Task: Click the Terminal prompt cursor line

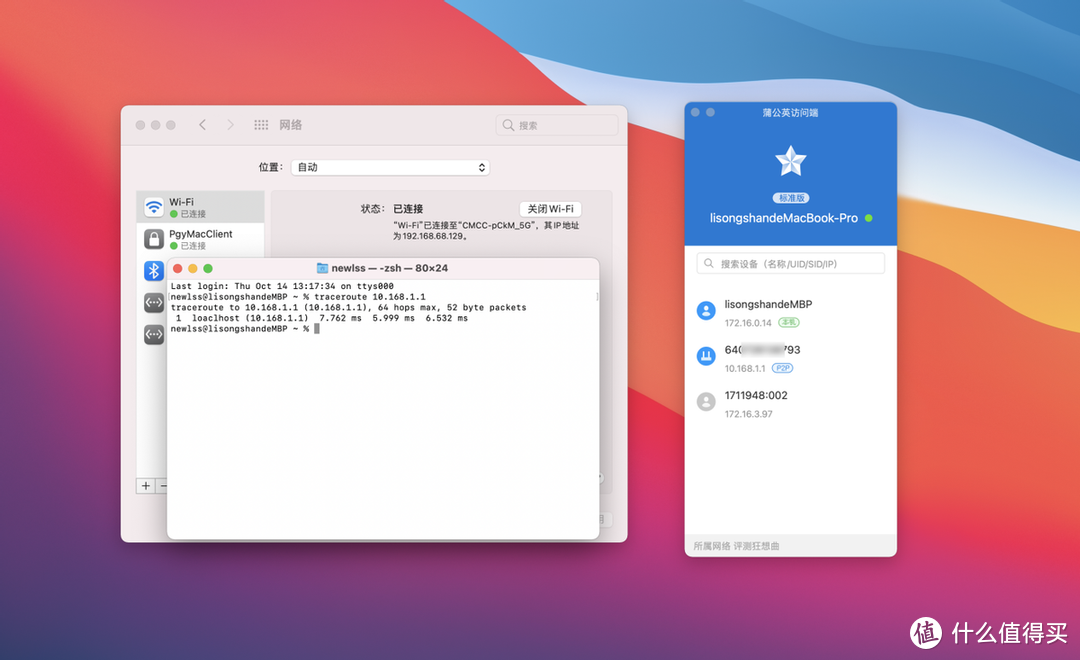Action: pyautogui.click(x=245, y=329)
